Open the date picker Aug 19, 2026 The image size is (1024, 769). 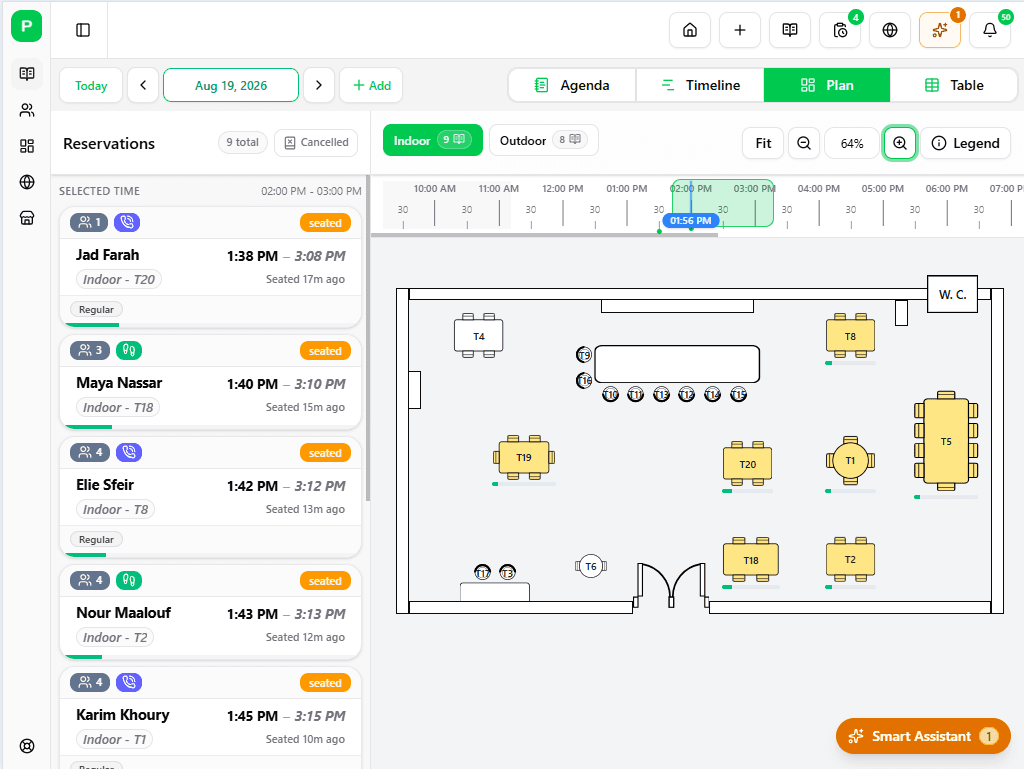click(231, 86)
